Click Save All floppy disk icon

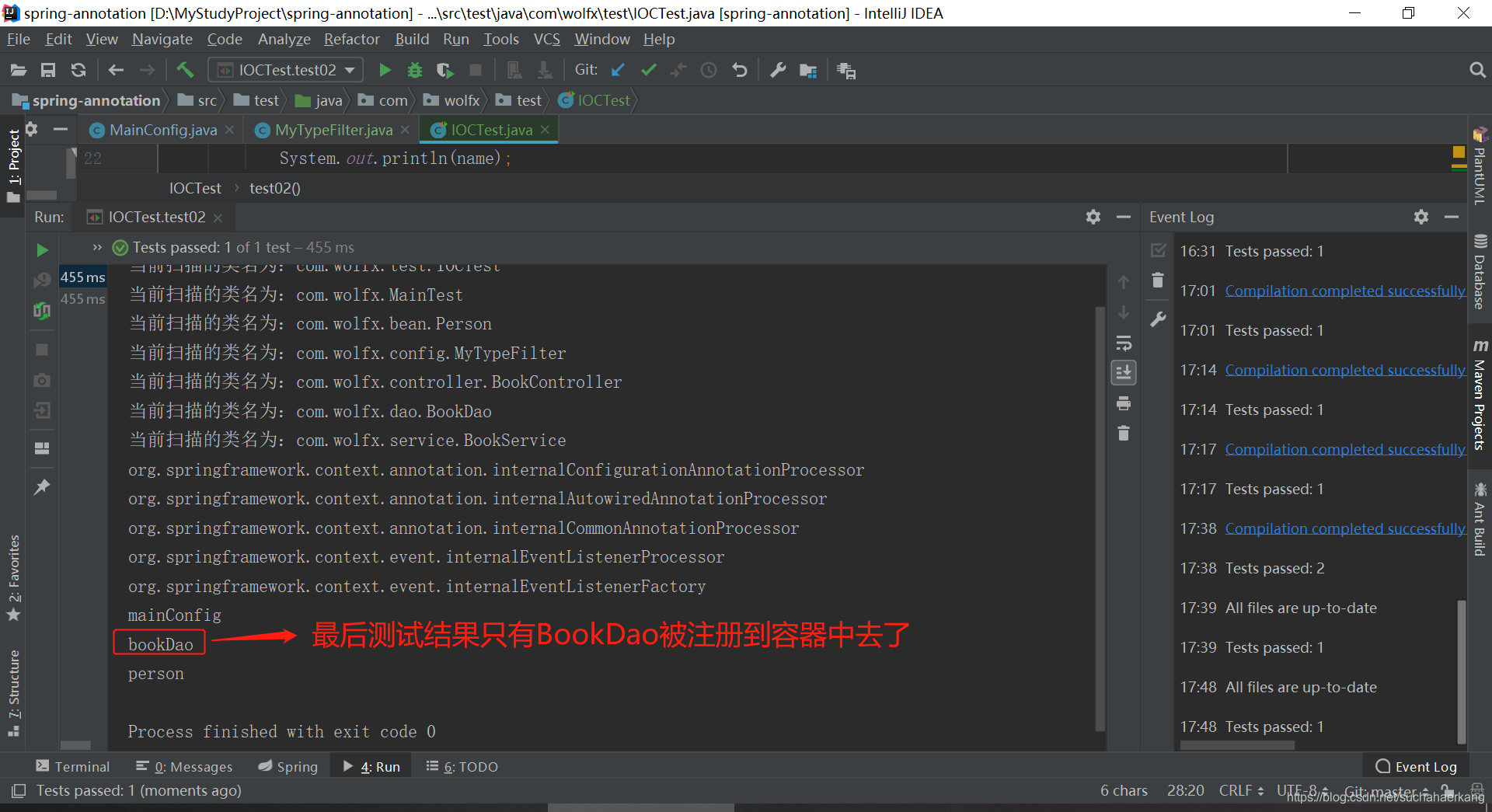[x=48, y=71]
